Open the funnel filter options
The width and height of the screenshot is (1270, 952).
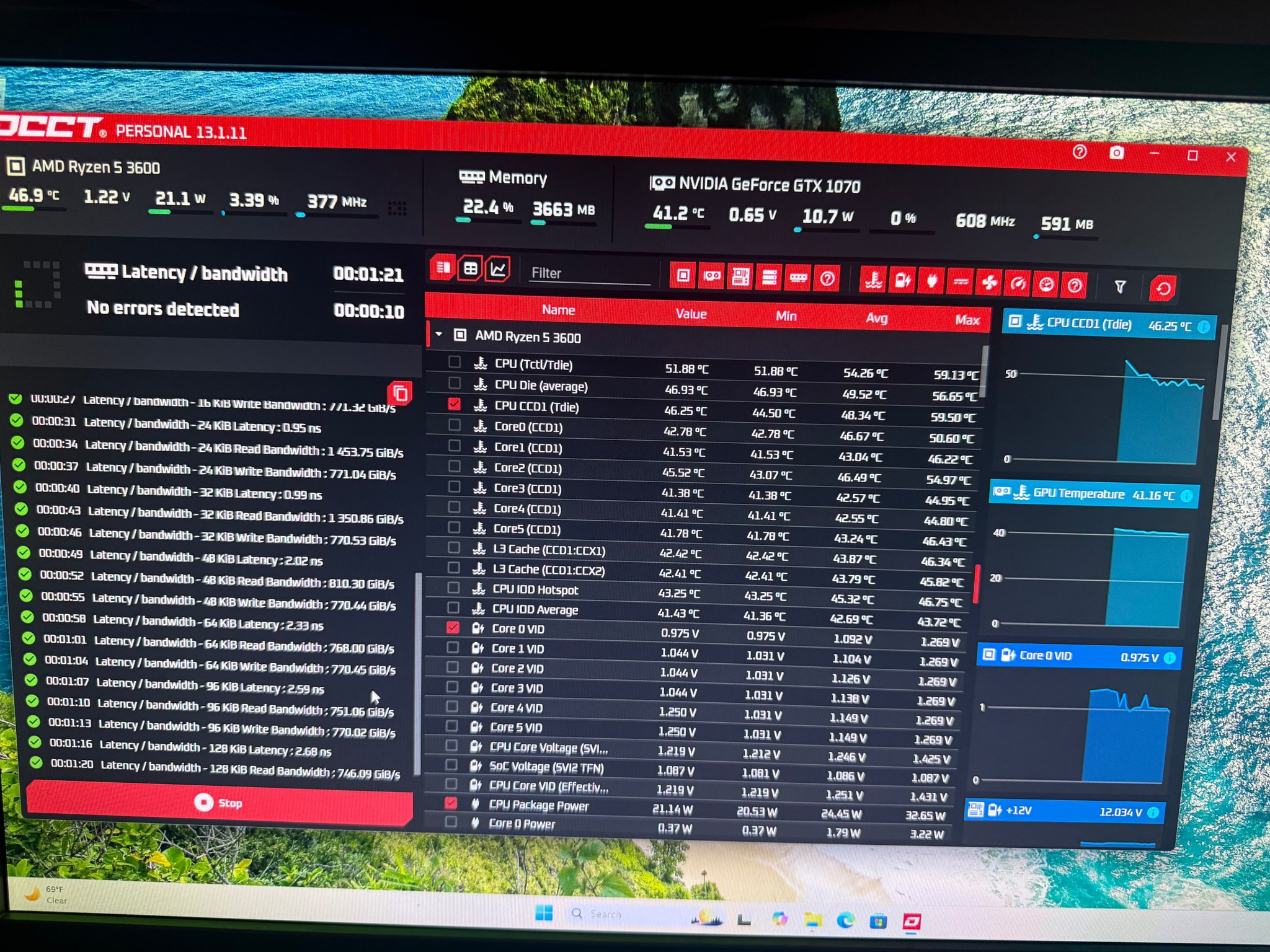pyautogui.click(x=1120, y=286)
